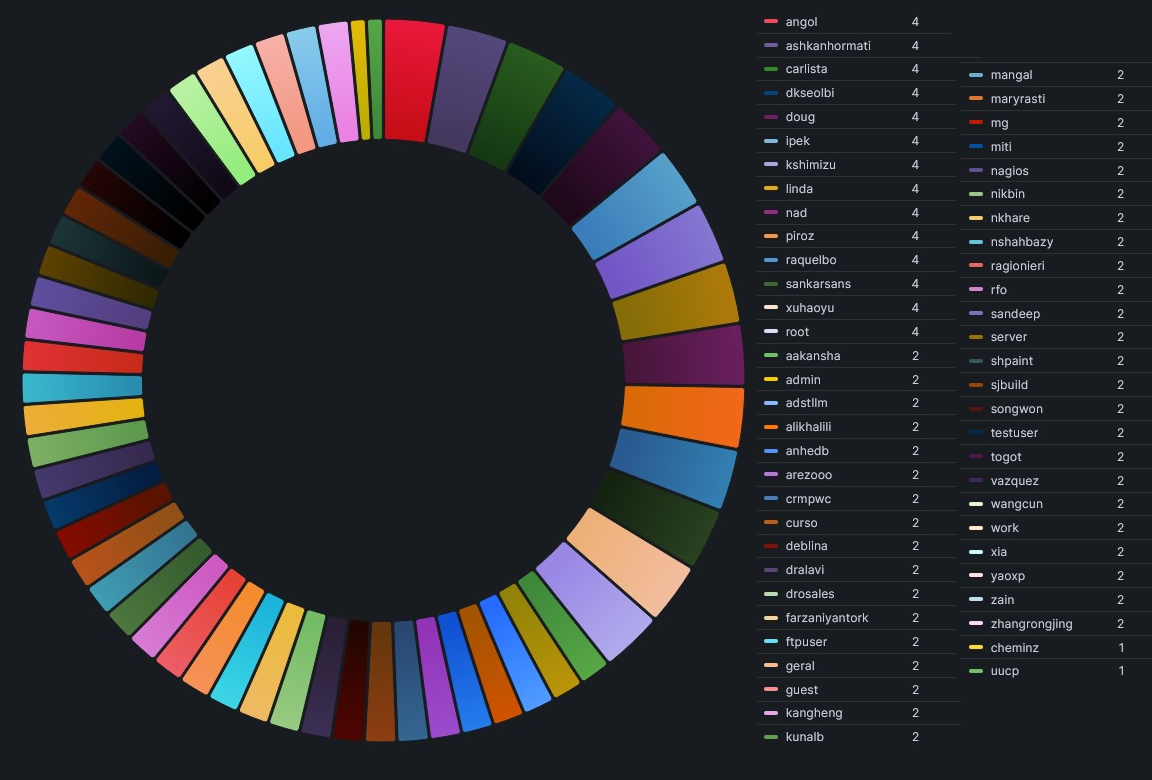The height and width of the screenshot is (780, 1152).
Task: Select the sankarsans legend entry
Action: (x=817, y=284)
